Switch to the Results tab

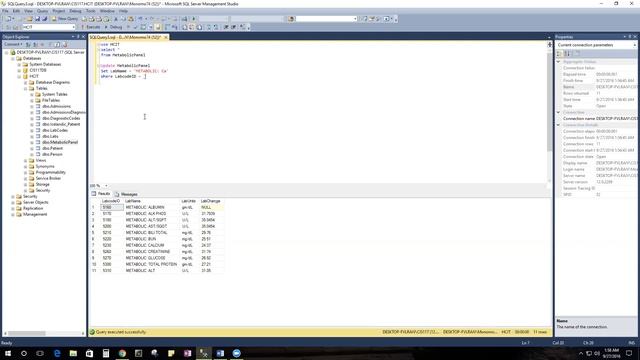click(101, 194)
